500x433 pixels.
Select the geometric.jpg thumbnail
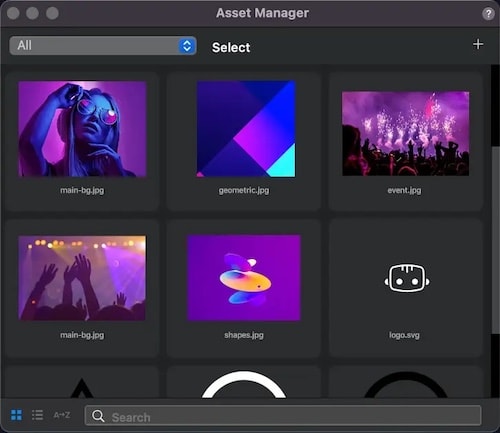(246, 129)
